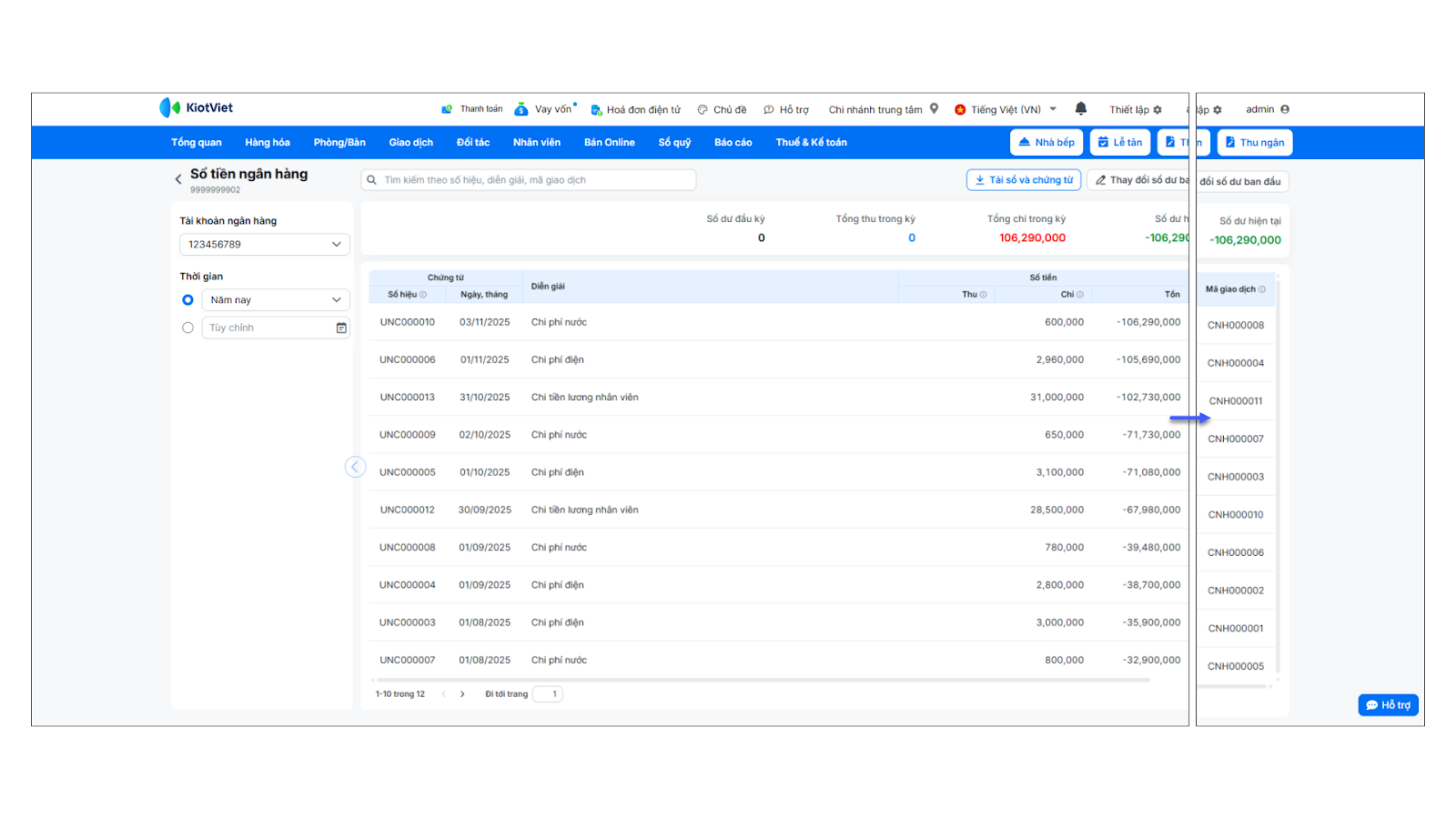Open the Giao dịch menu

click(411, 143)
